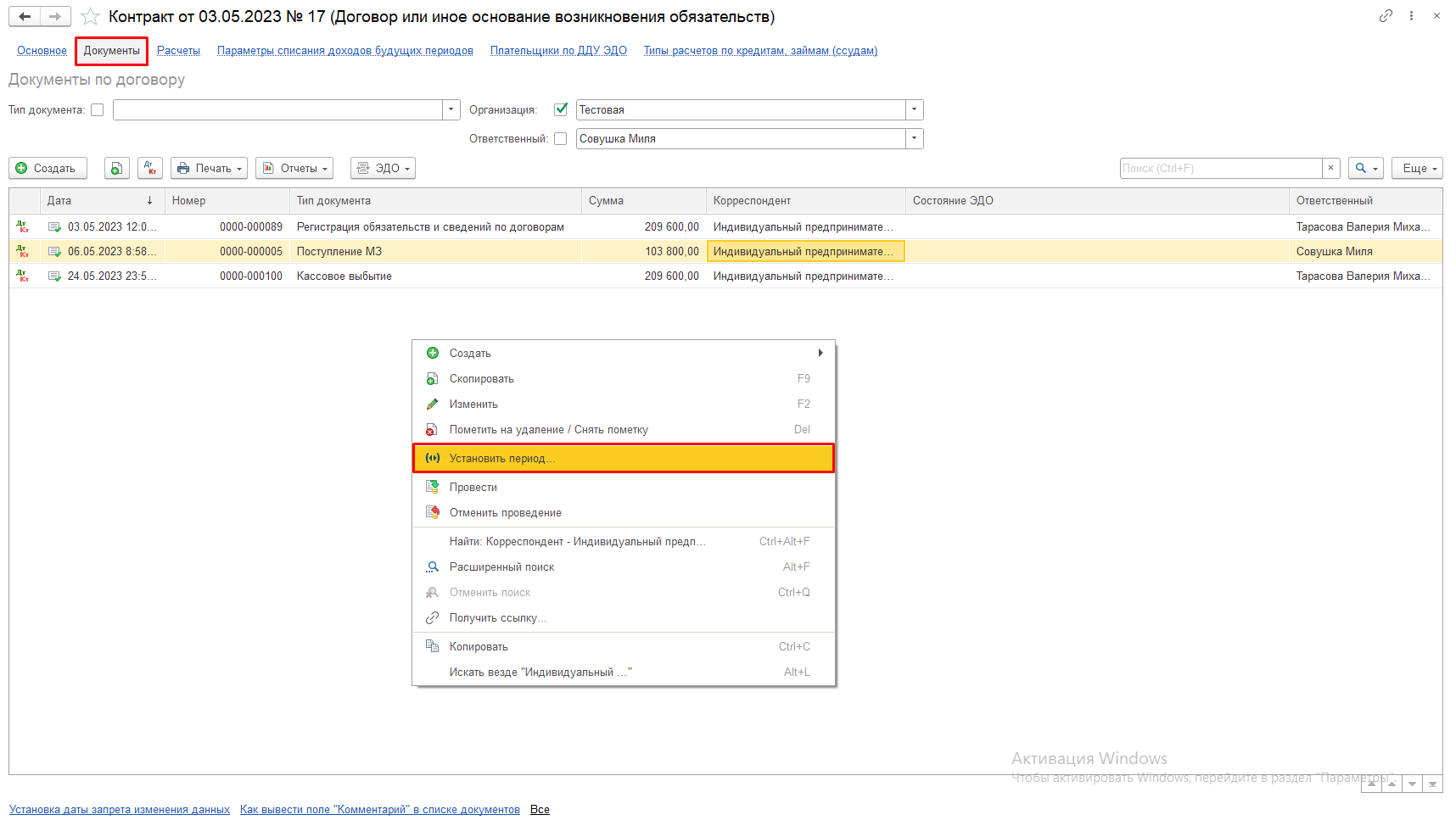Click the copy document toolbar icon
This screenshot has height=826, width=1456.
[x=117, y=168]
